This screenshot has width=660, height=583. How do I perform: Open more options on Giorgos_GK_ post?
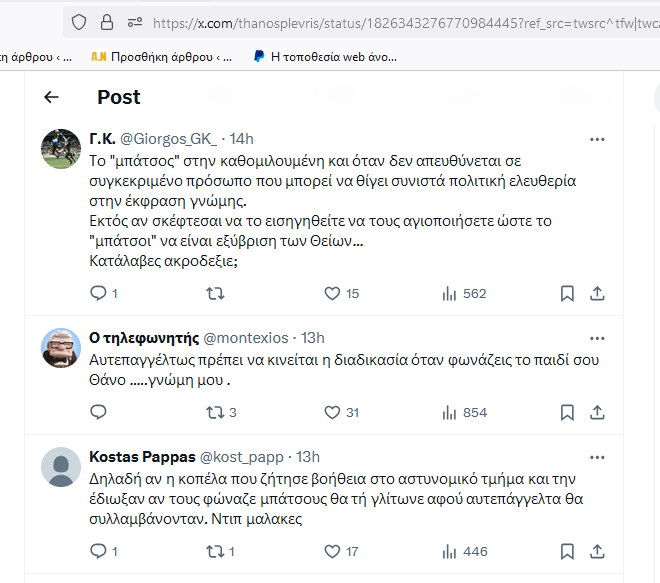(597, 139)
